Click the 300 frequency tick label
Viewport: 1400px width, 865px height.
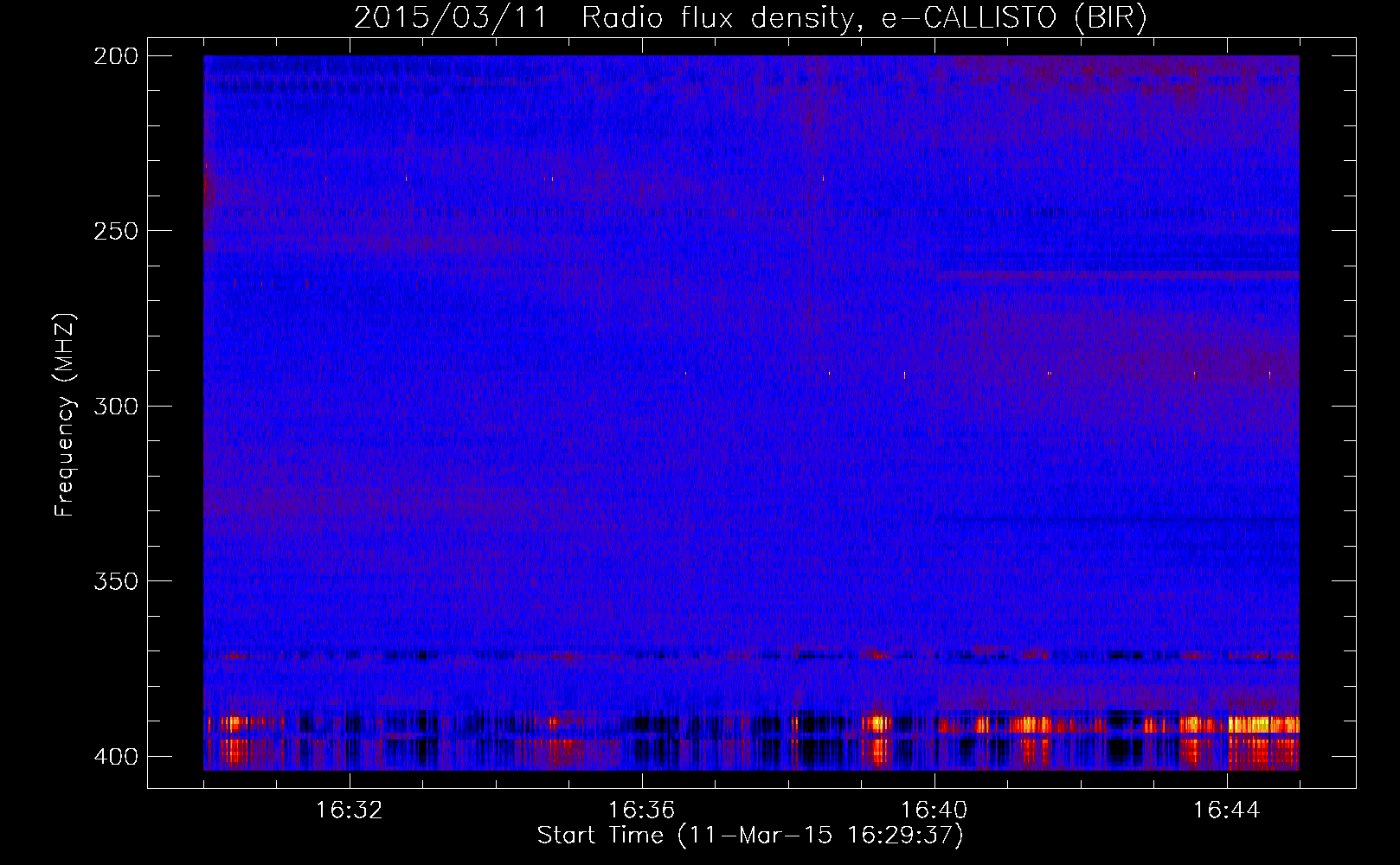pos(116,406)
